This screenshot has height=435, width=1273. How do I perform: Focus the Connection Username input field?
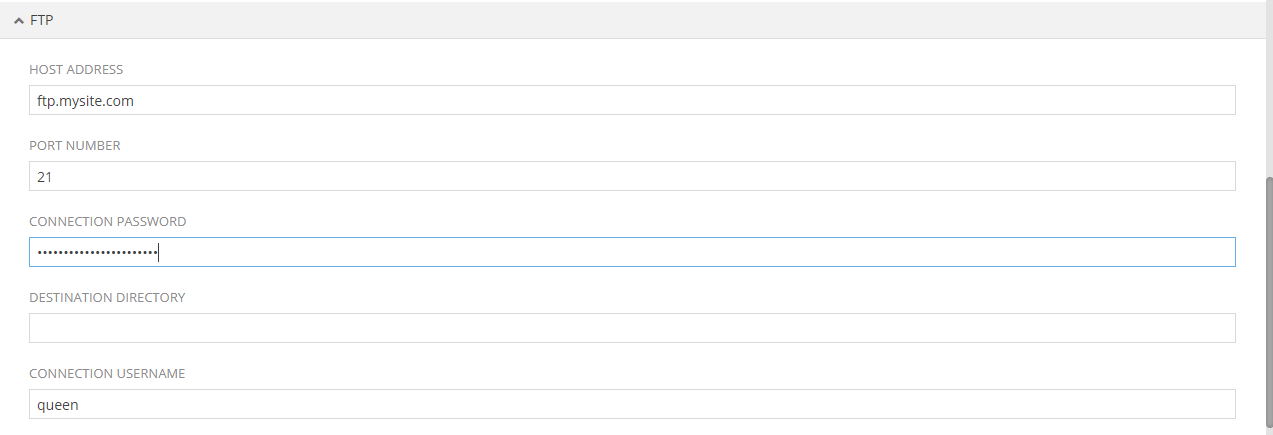(632, 404)
